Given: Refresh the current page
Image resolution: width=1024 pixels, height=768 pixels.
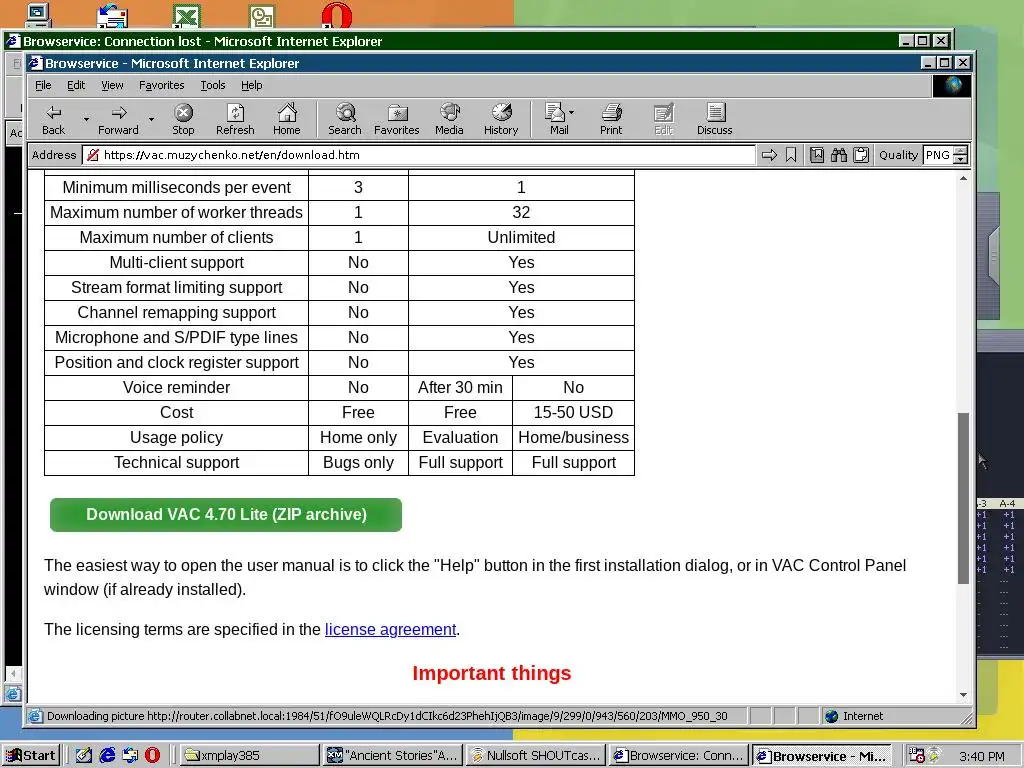Looking at the screenshot, I should 235,120.
